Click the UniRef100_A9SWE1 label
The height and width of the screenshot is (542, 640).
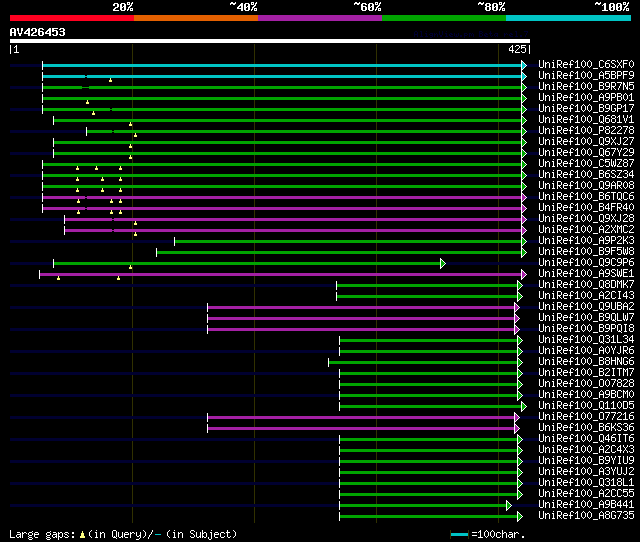pos(586,274)
